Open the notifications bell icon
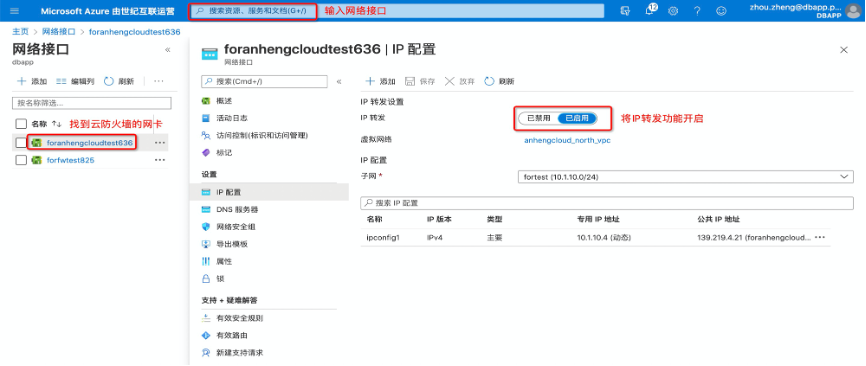 pyautogui.click(x=650, y=11)
